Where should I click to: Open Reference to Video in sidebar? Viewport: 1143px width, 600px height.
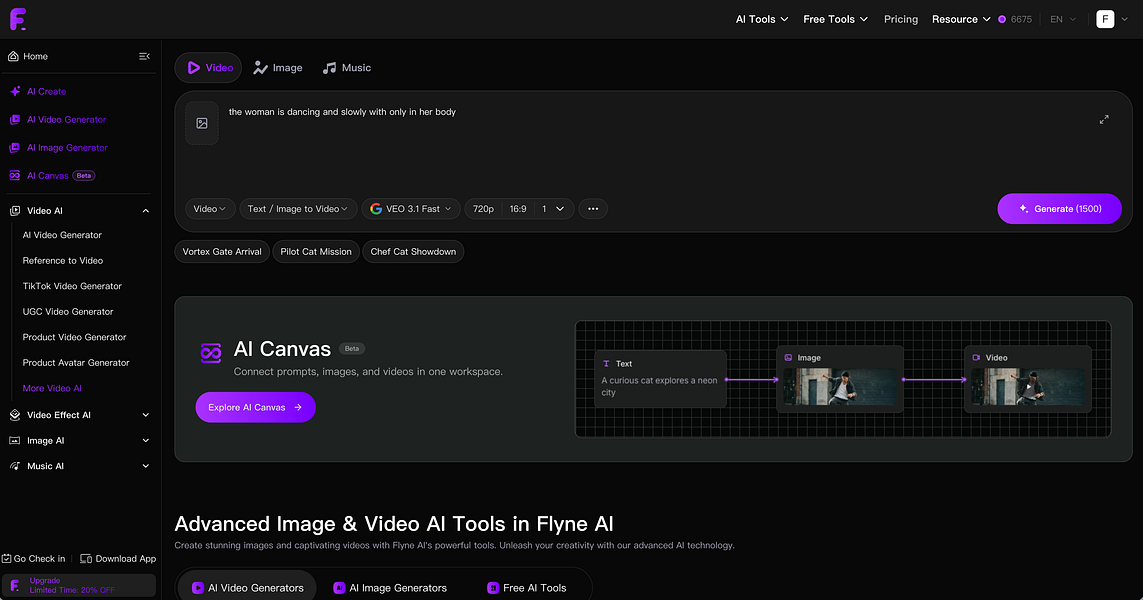[x=63, y=260]
